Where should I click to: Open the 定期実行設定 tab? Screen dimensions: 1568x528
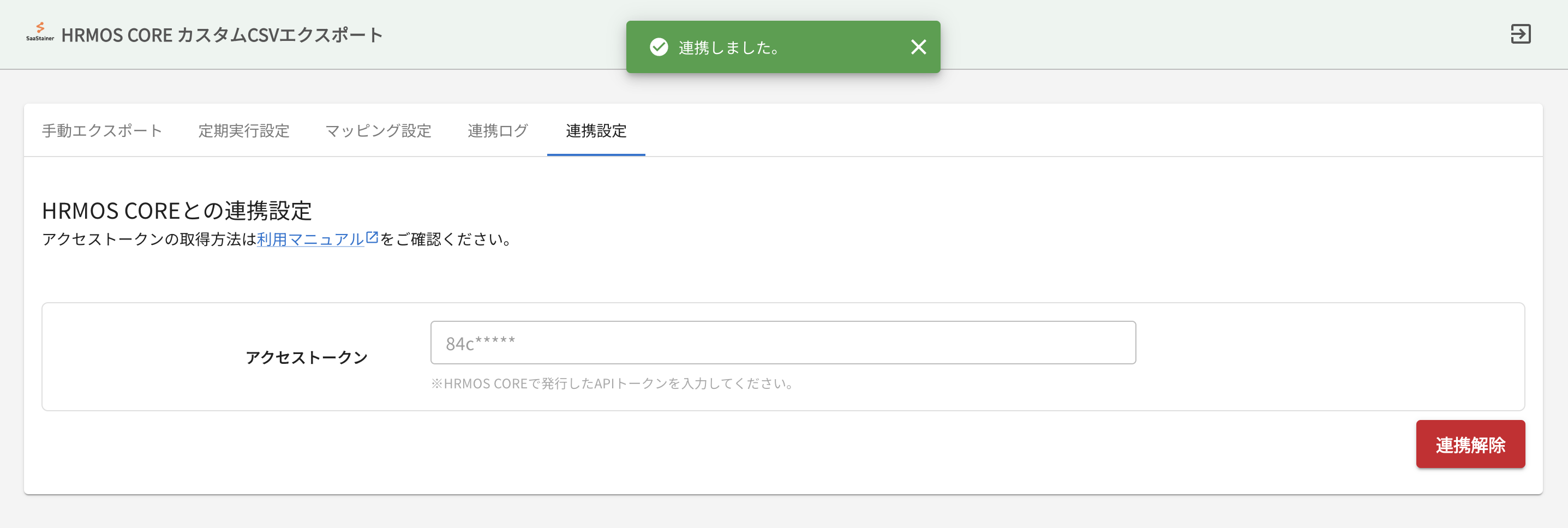[243, 130]
